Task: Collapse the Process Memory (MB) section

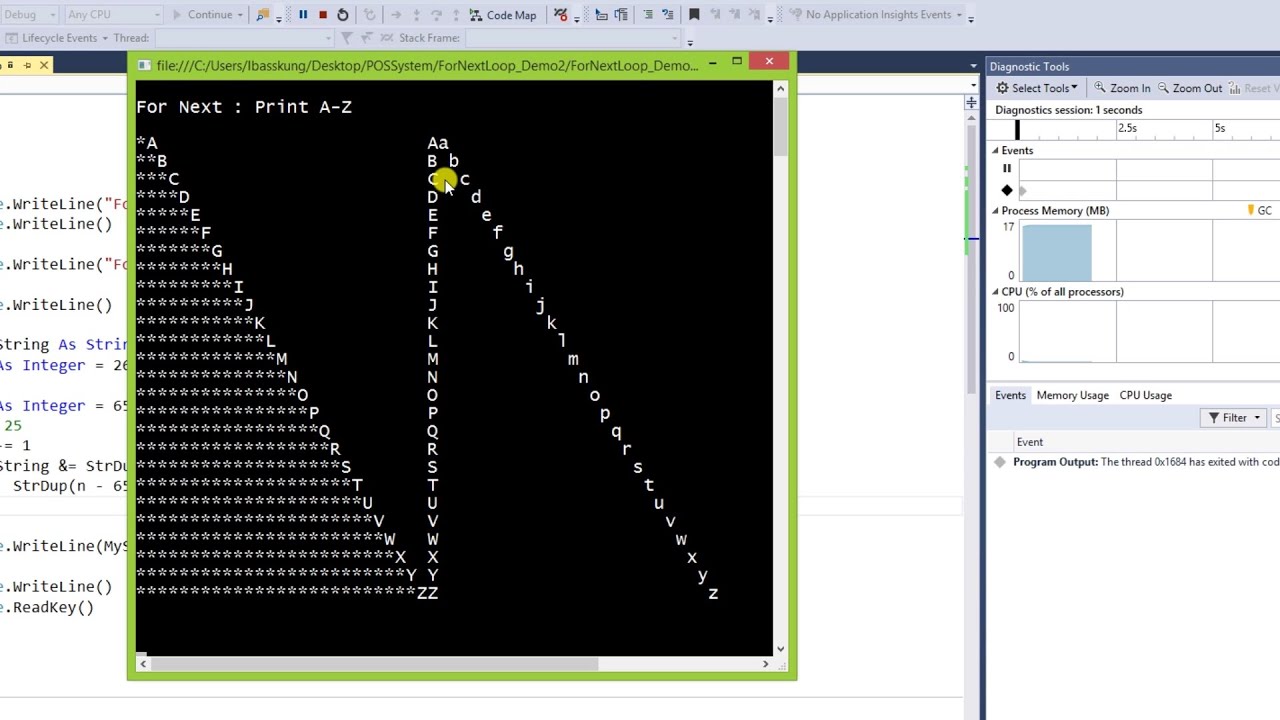Action: pos(996,211)
